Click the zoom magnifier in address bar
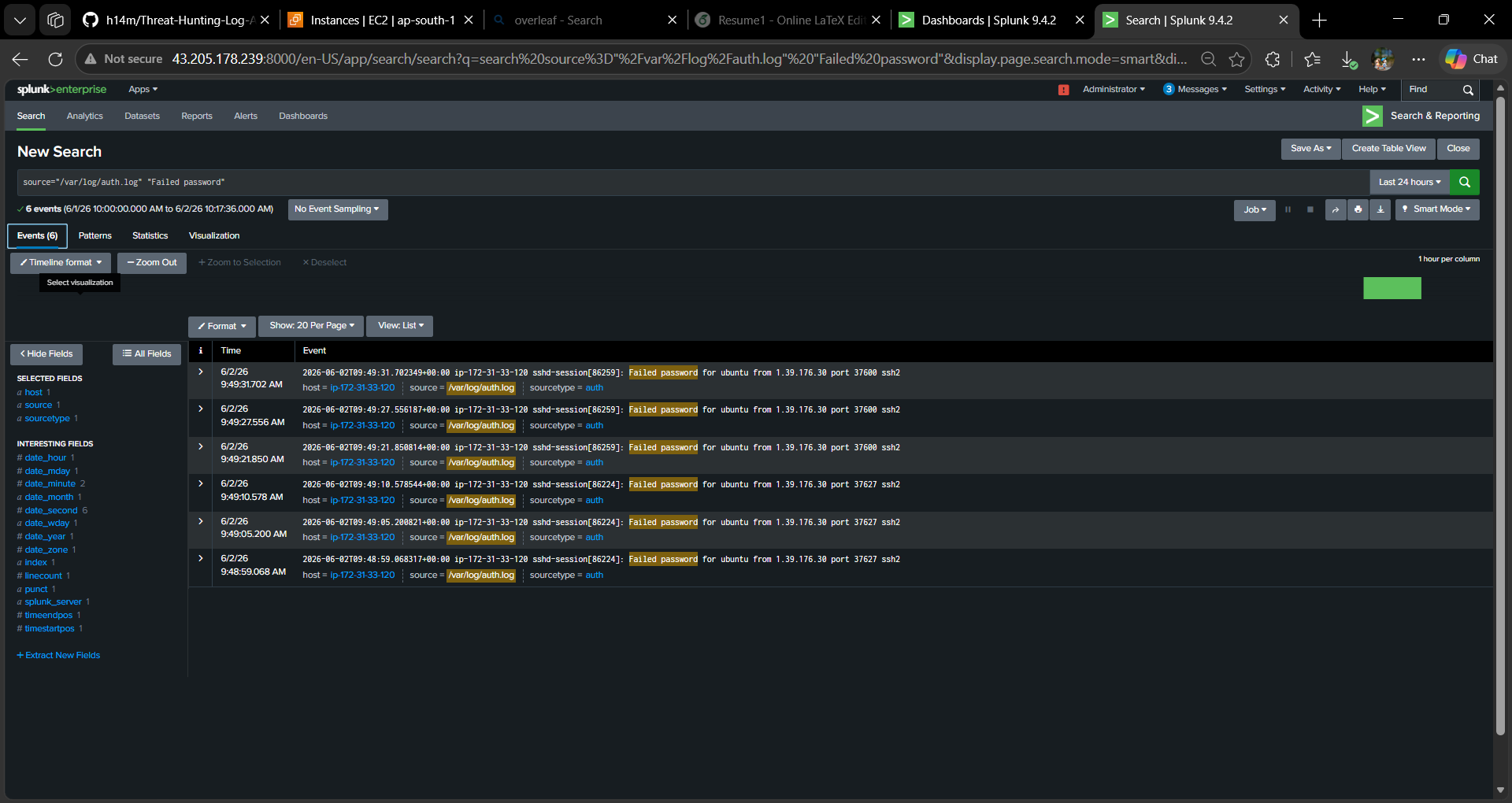Screen dimensions: 1512x803 pos(1208,59)
